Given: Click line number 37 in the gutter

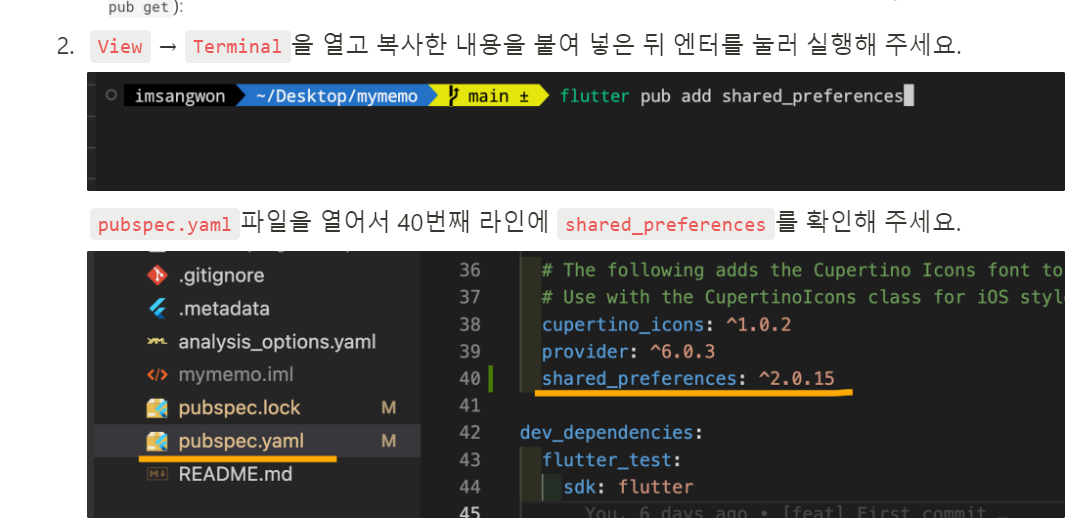Looking at the screenshot, I should pyautogui.click(x=469, y=297).
